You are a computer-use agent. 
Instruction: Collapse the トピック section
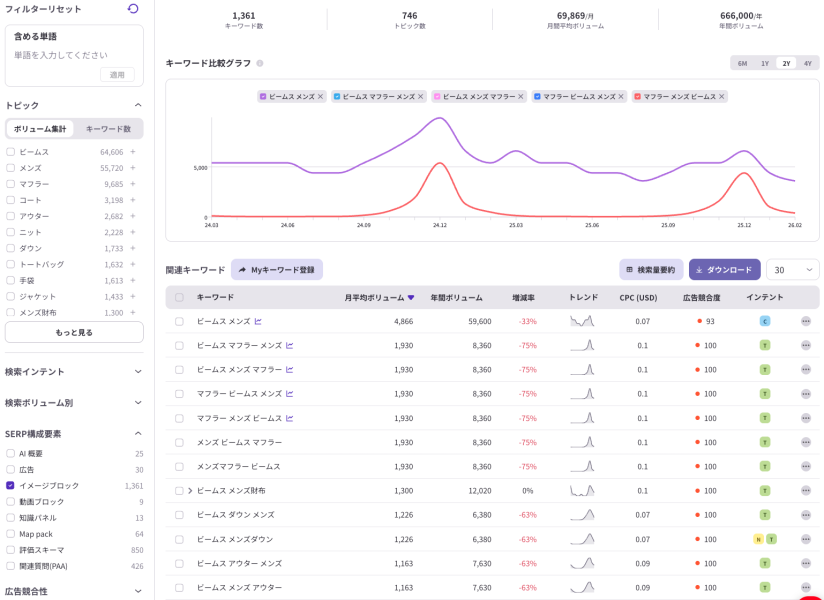tap(138, 105)
